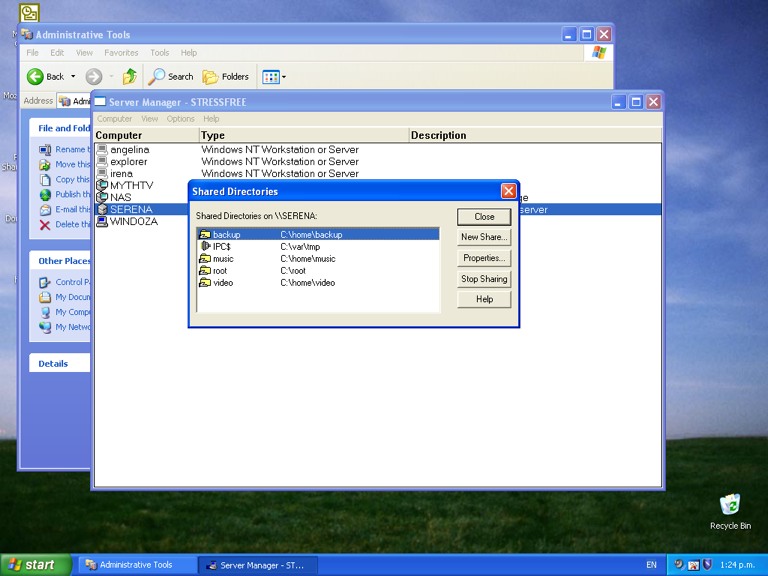
Task: Open the Back button history dropdown arrow
Action: point(73,76)
